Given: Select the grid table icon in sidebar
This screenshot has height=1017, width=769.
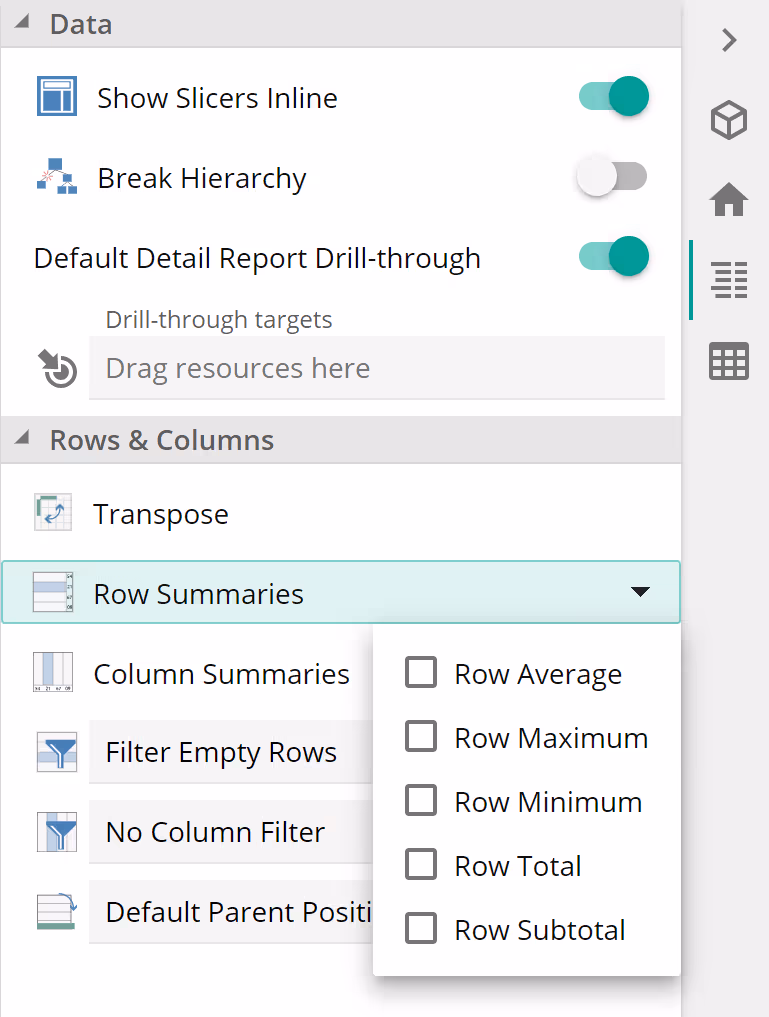Looking at the screenshot, I should (729, 361).
